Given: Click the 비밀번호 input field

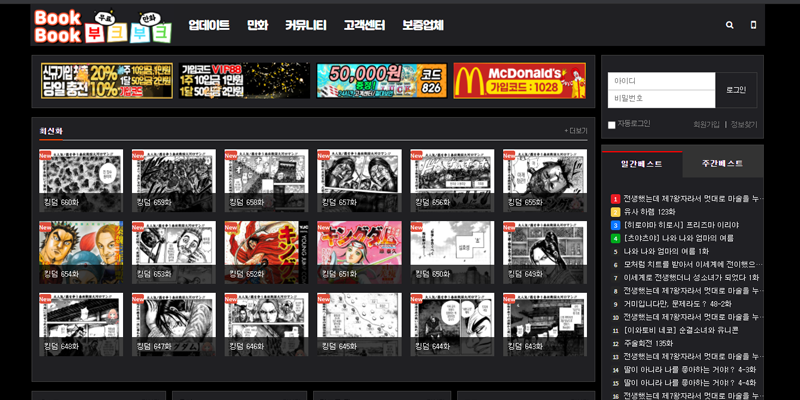Looking at the screenshot, I should coord(661,99).
